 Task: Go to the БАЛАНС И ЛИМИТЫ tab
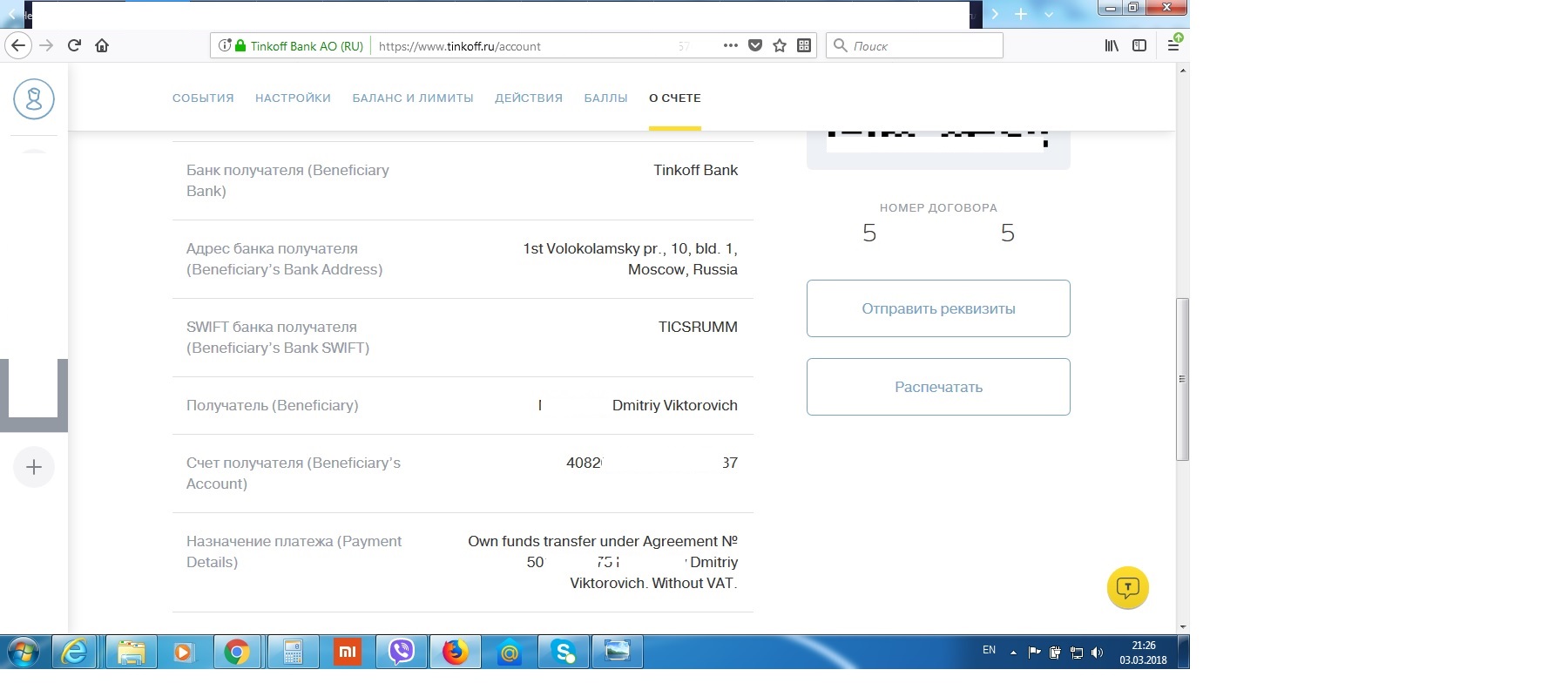coord(413,98)
